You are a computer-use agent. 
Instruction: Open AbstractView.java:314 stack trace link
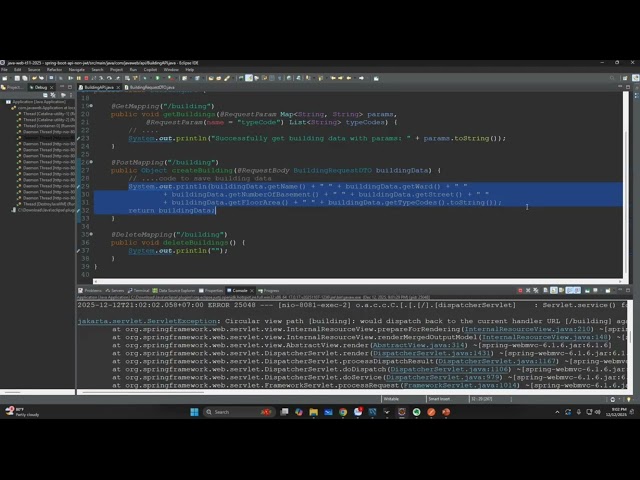point(418,345)
